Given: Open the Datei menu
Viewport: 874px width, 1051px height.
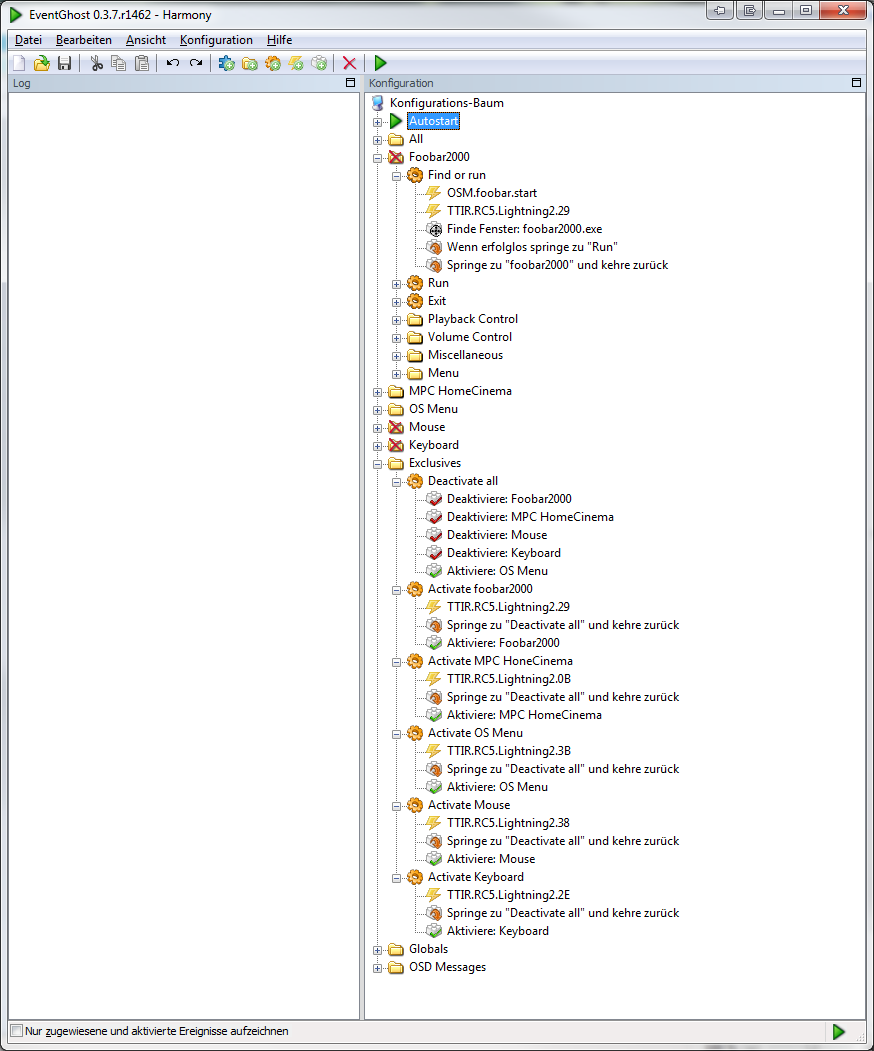Looking at the screenshot, I should pos(28,40).
